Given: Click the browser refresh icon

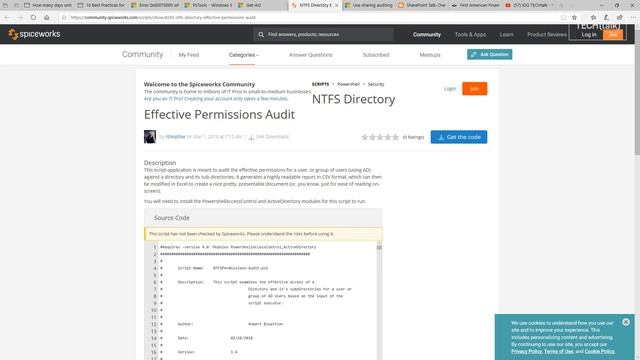Looking at the screenshot, I should click(33, 18).
